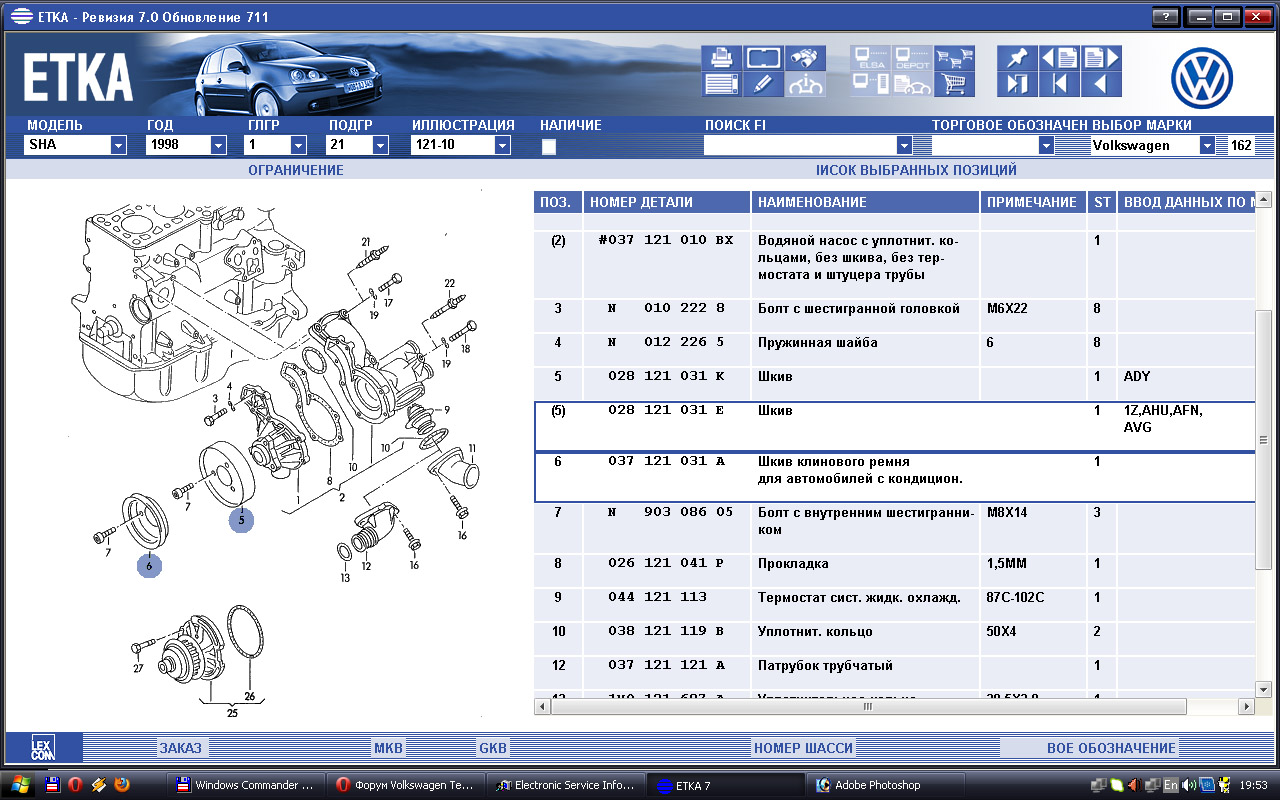
Task: Open the single shopping cart icon
Action: point(955,84)
